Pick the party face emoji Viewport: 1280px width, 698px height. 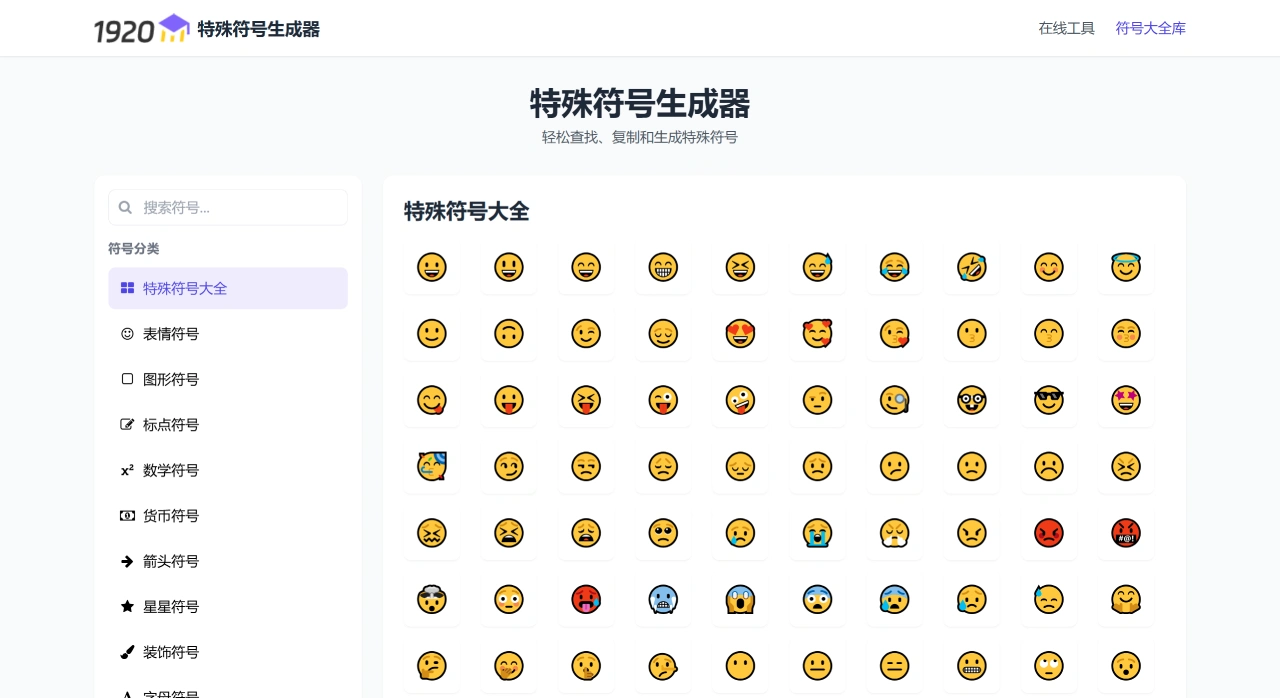click(x=432, y=466)
